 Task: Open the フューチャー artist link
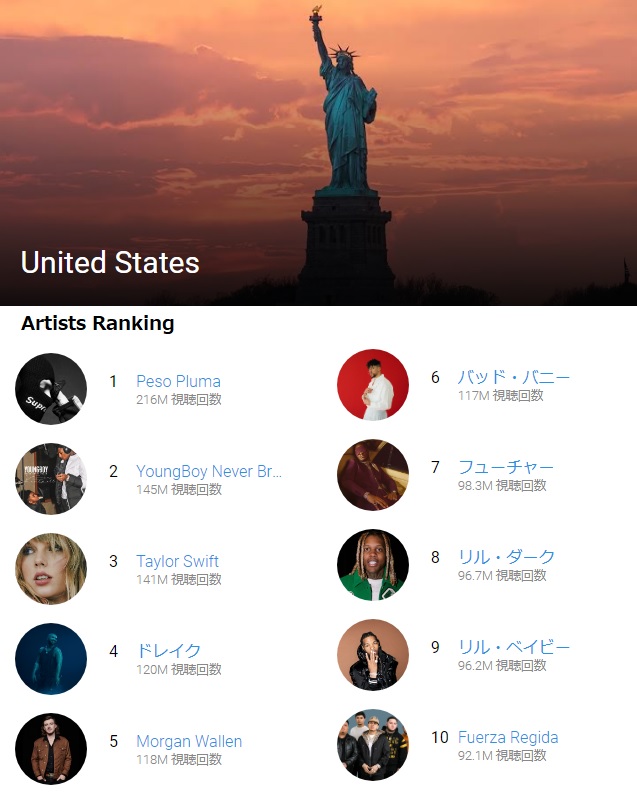tap(506, 467)
